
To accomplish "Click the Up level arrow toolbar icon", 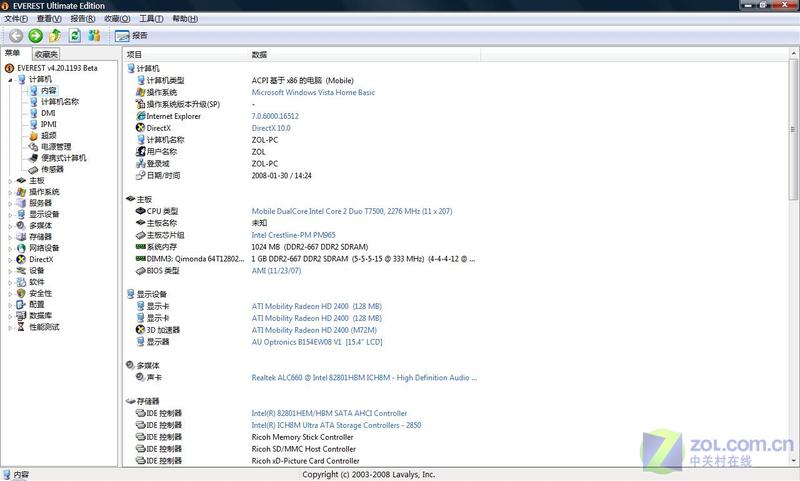I will (x=55, y=35).
